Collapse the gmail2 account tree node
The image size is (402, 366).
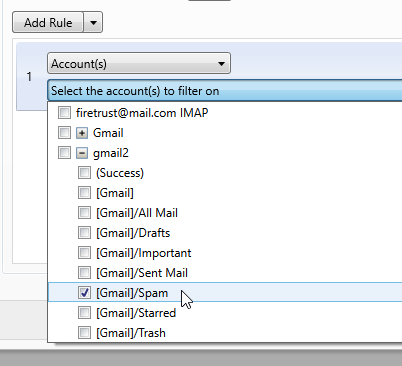pyautogui.click(x=82, y=153)
